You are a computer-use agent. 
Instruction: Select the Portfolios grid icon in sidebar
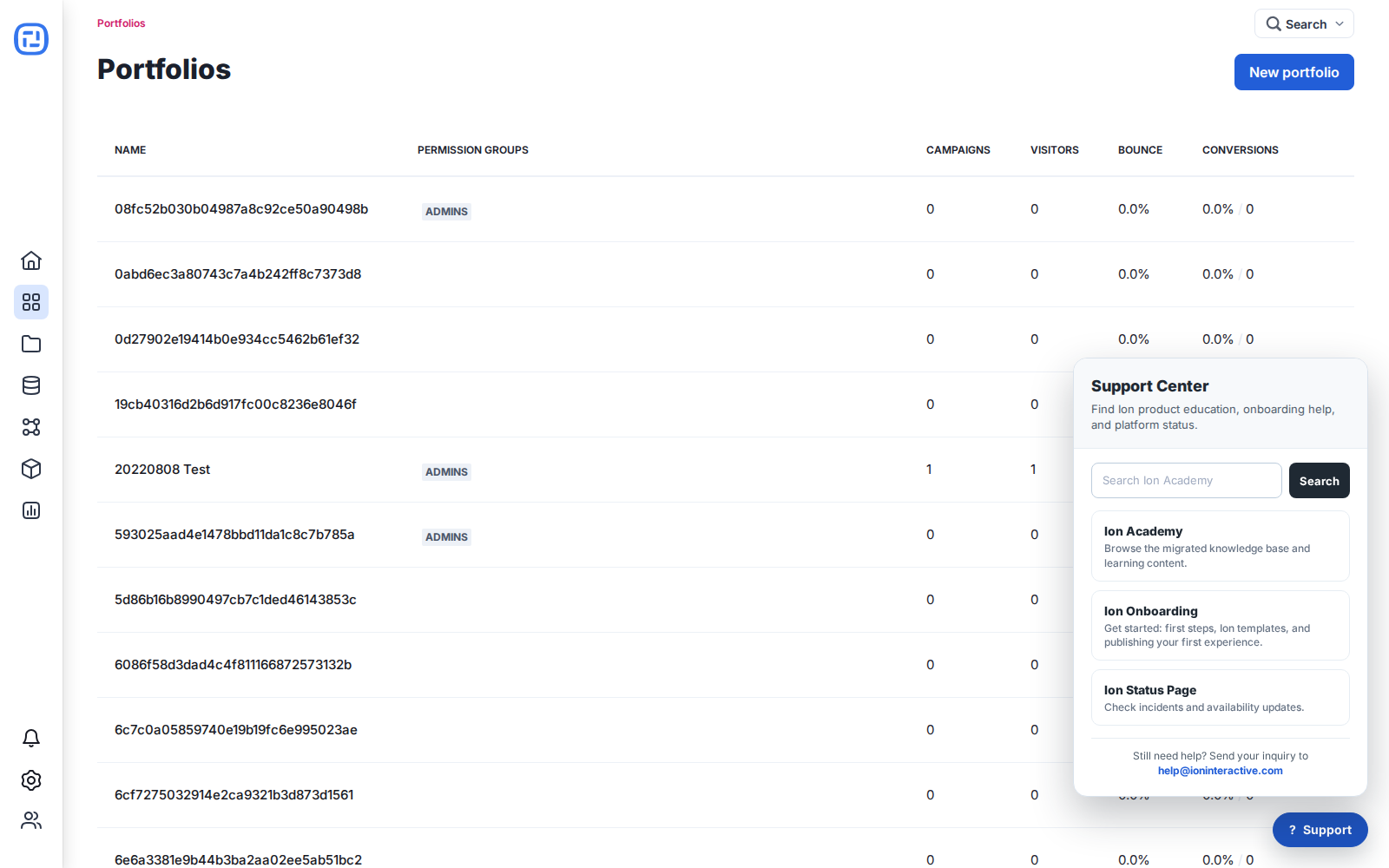(31, 302)
